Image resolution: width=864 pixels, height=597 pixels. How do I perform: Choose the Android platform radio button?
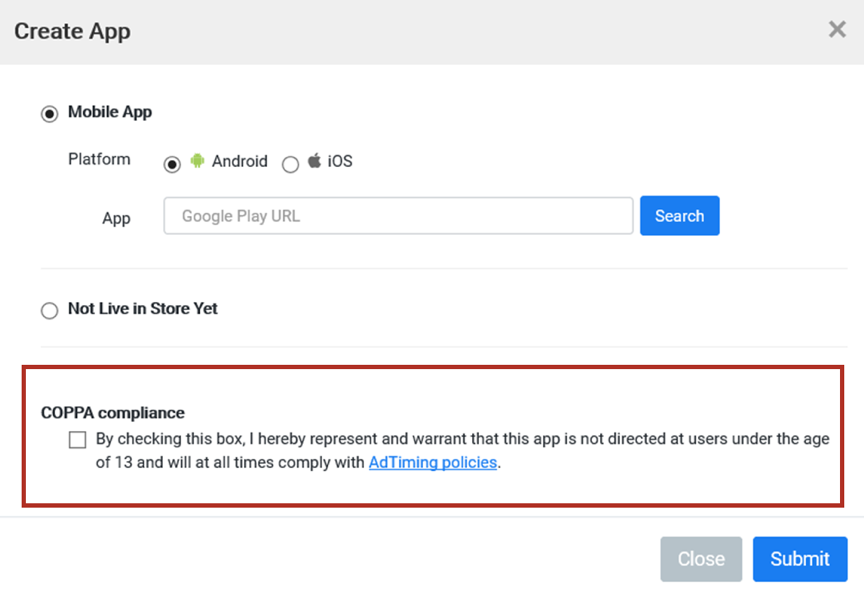(172, 164)
